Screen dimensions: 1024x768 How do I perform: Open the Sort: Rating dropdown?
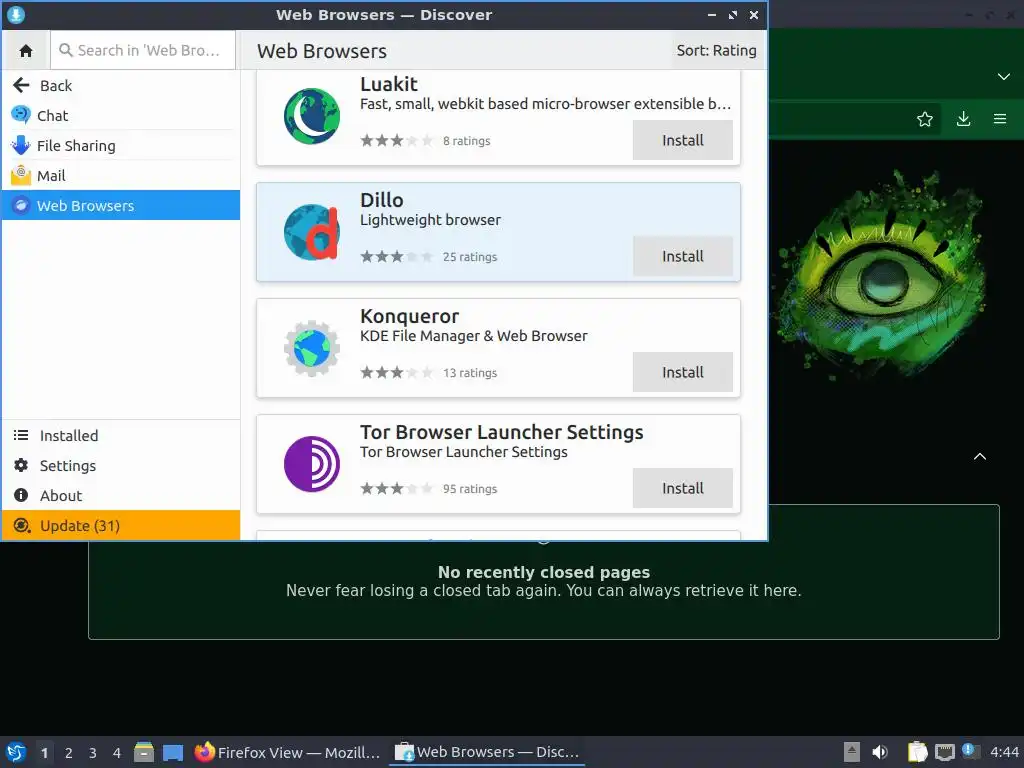(716, 50)
